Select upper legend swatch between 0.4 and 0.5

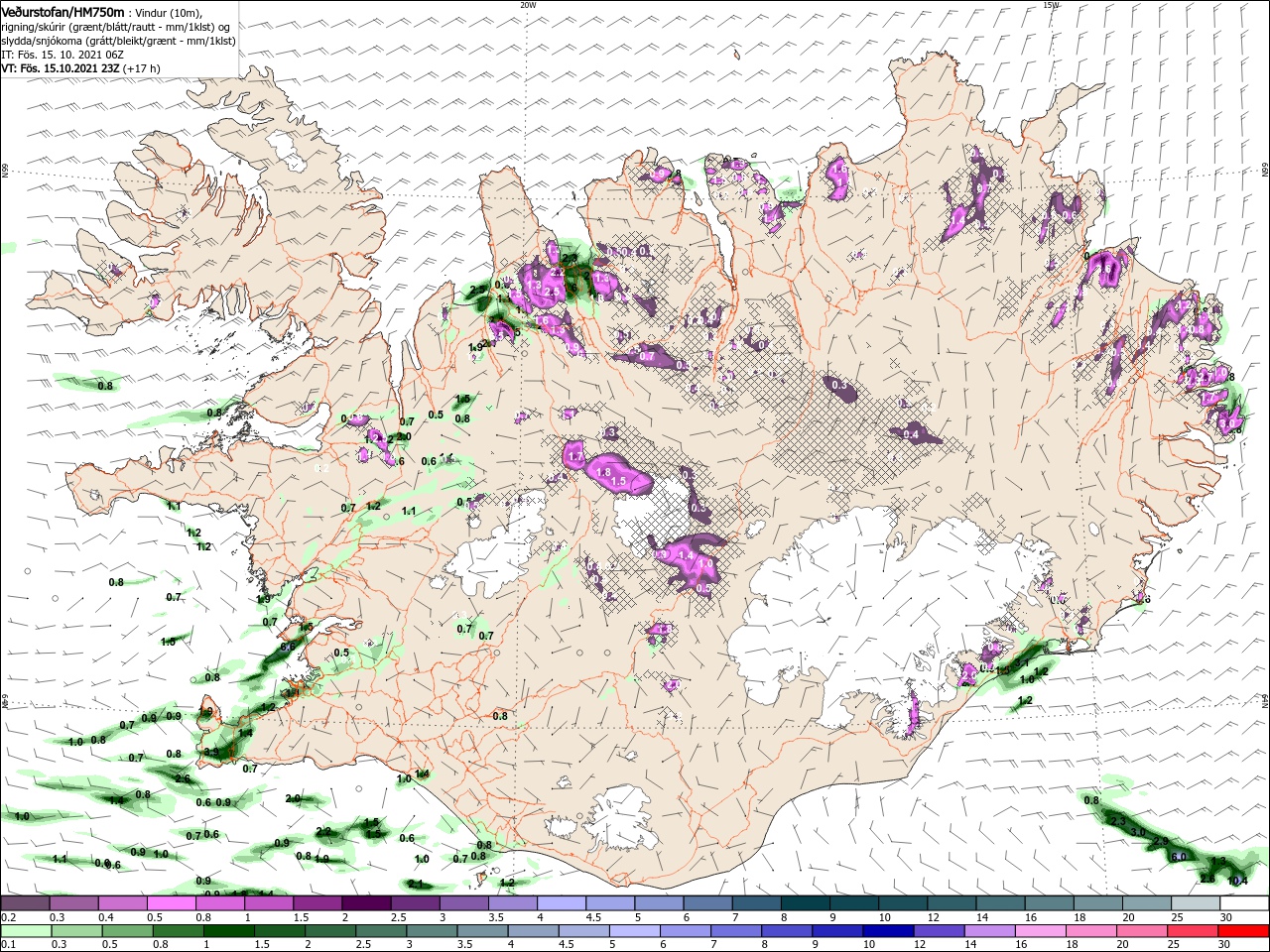pyautogui.click(x=122, y=903)
